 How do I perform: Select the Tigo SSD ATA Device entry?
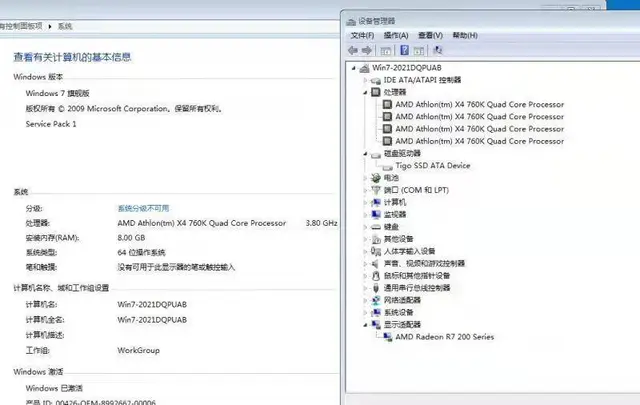(x=433, y=166)
